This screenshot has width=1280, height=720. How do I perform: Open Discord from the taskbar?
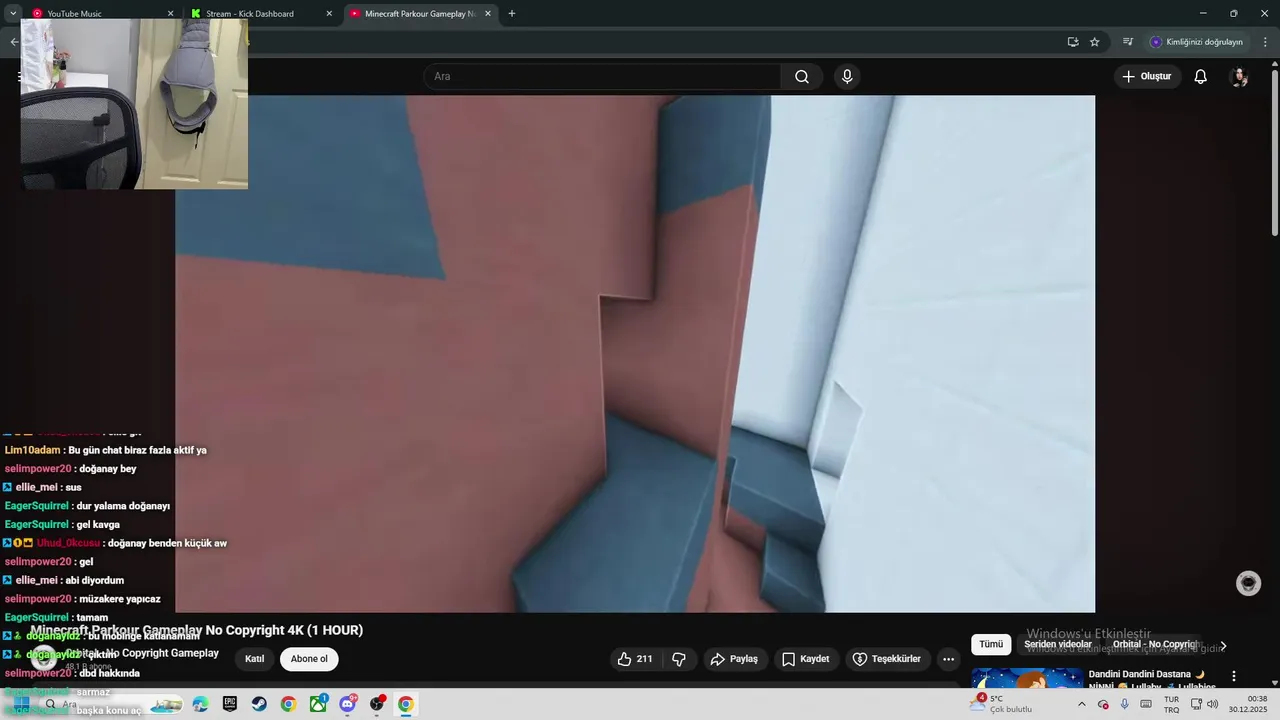(347, 704)
